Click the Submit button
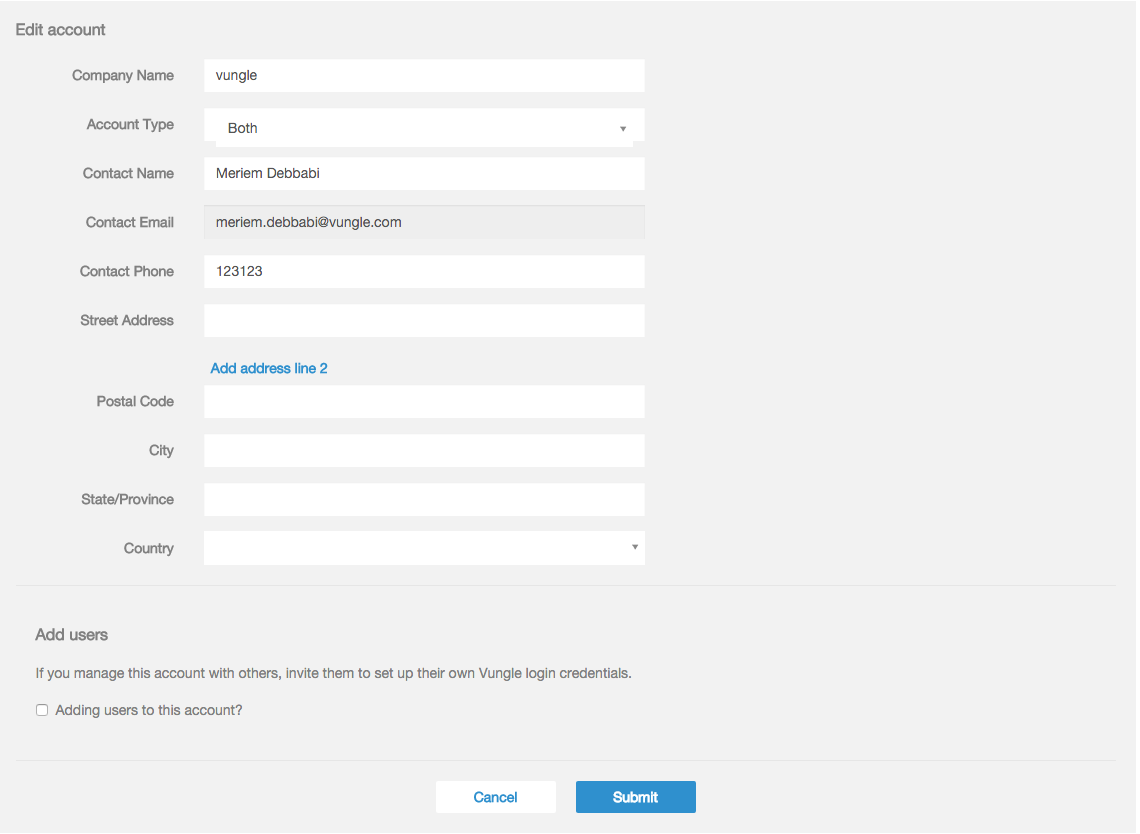1140x834 pixels. (635, 797)
